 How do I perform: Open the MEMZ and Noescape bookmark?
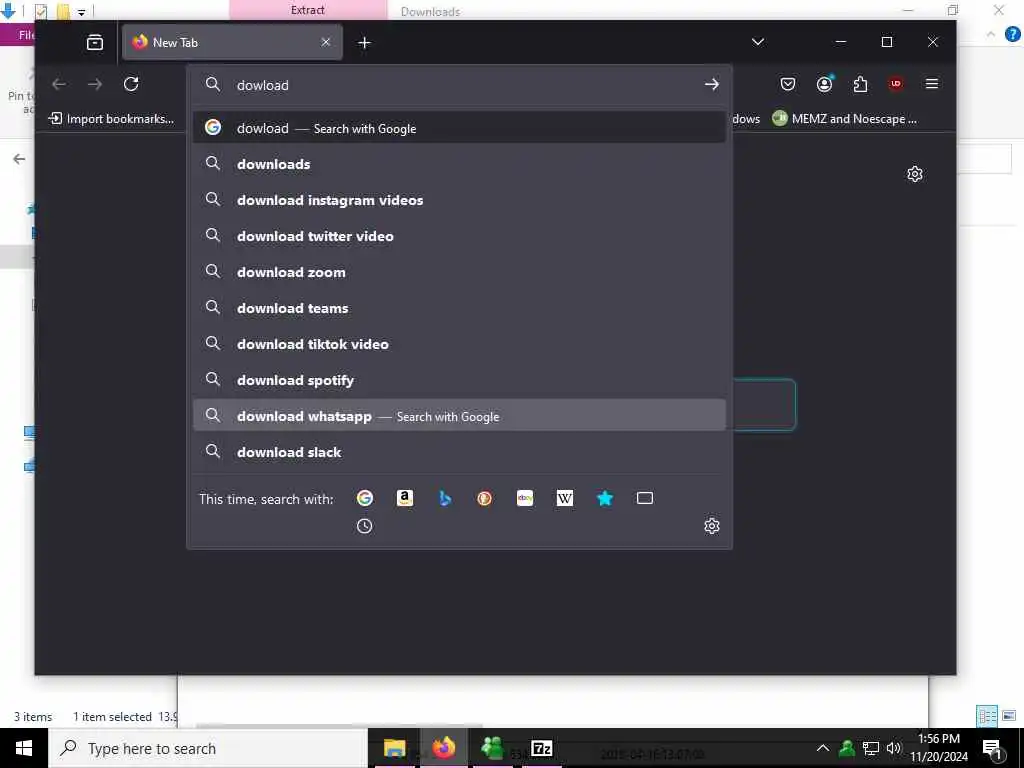tap(844, 119)
